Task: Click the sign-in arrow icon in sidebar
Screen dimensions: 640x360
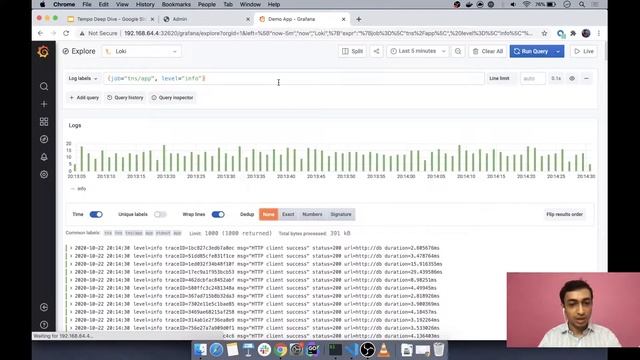Action: point(44,307)
